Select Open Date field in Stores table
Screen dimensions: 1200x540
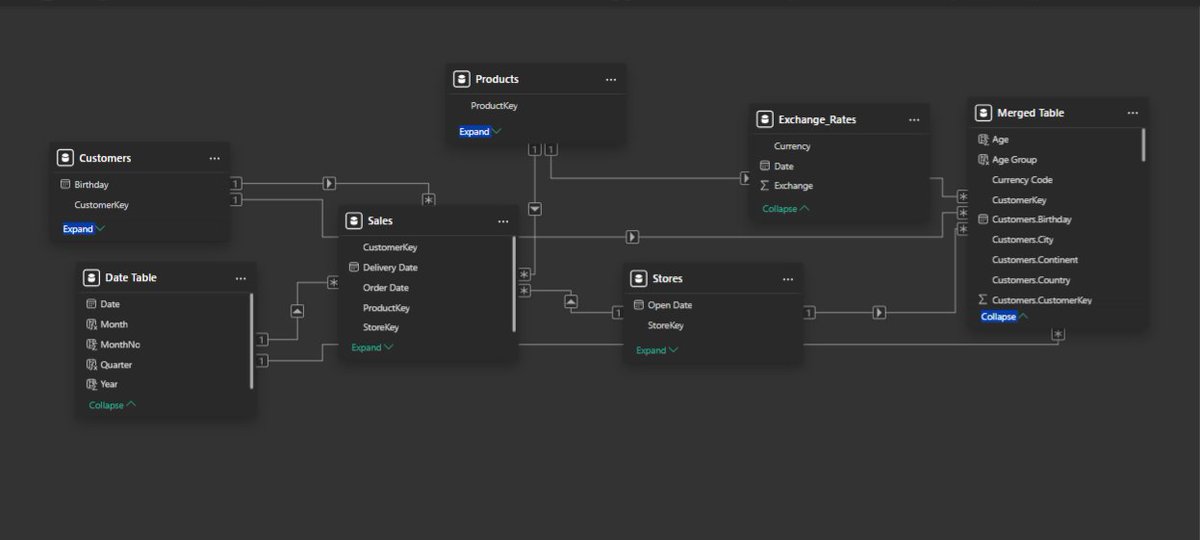tap(670, 305)
